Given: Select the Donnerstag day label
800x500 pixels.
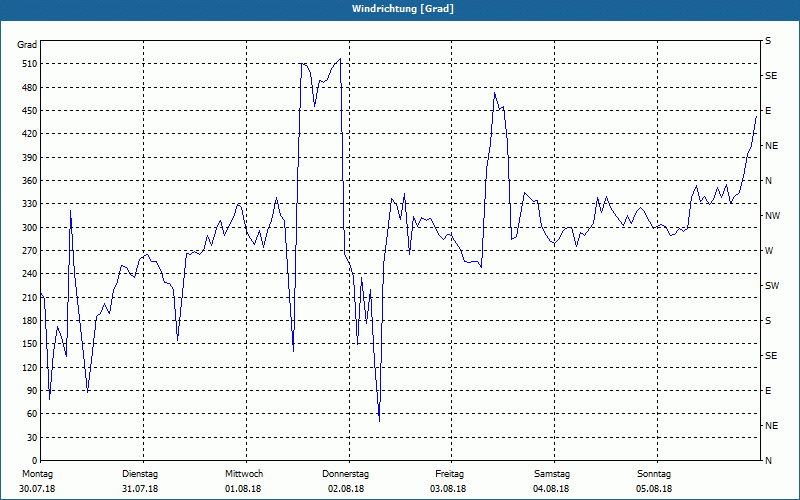Looking at the screenshot, I should click(345, 474).
